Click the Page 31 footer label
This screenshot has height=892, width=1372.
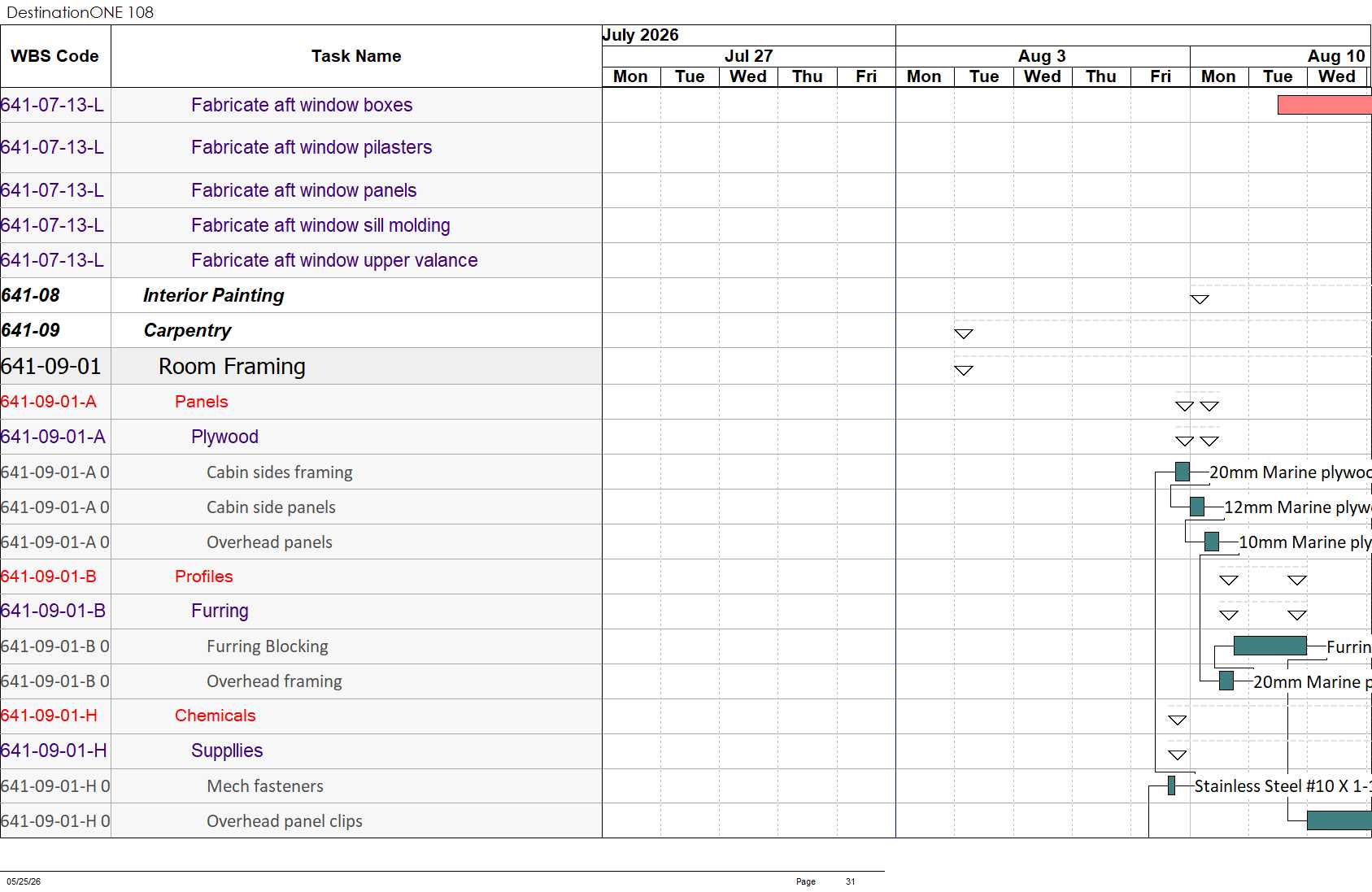(825, 881)
